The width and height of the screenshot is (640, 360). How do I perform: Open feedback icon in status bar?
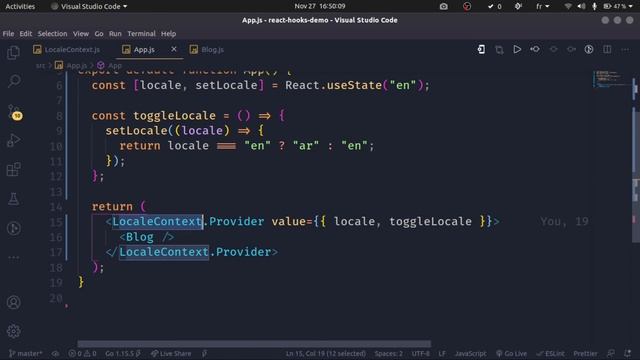click(611, 353)
